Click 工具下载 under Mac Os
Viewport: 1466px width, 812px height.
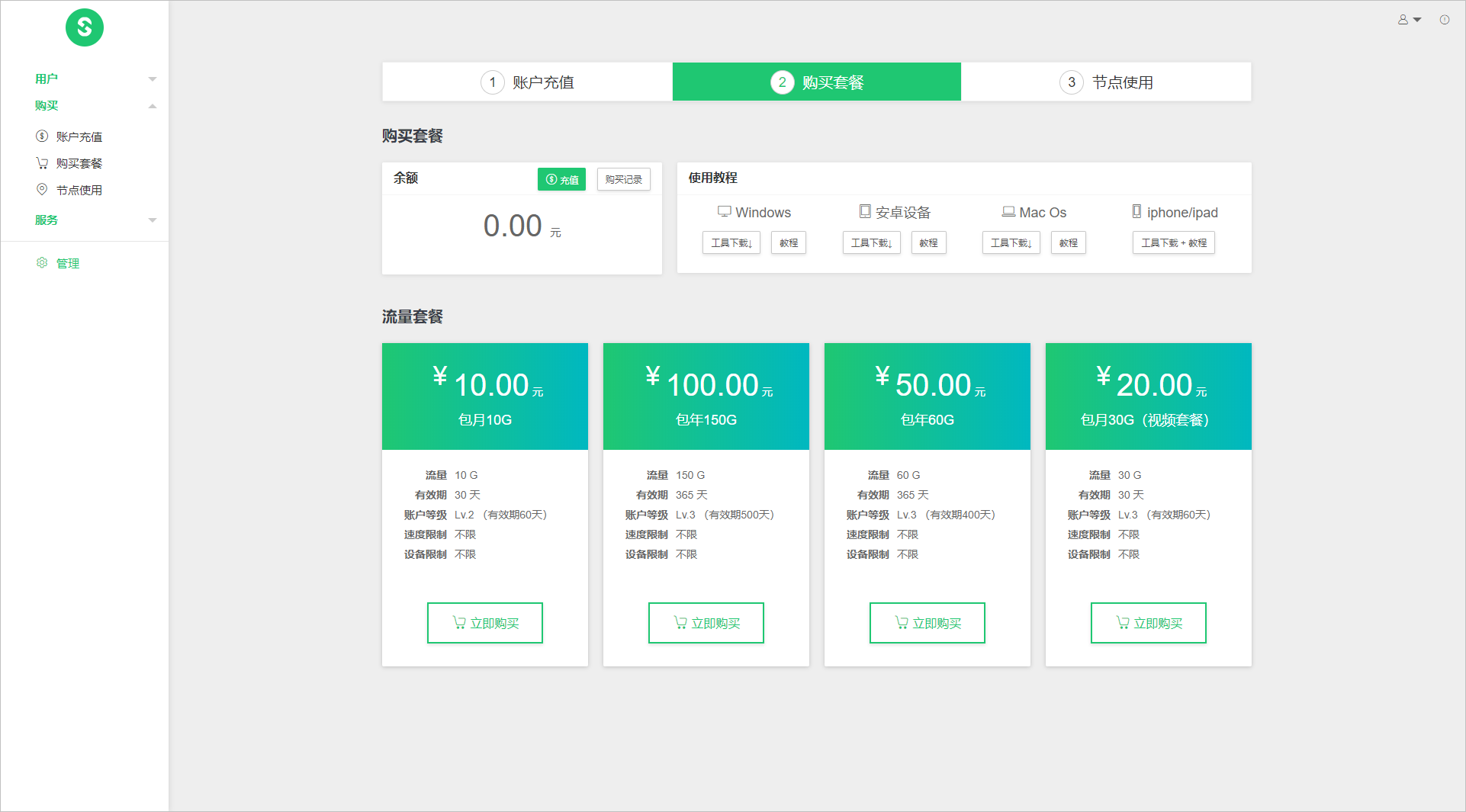pyautogui.click(x=1011, y=242)
